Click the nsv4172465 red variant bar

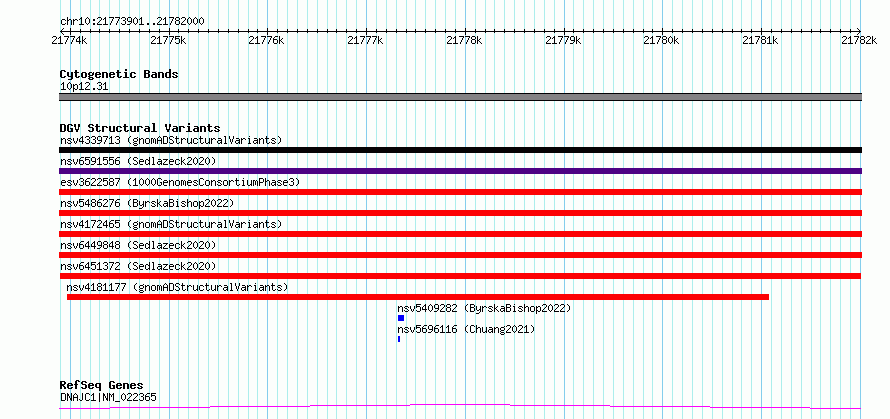point(460,234)
